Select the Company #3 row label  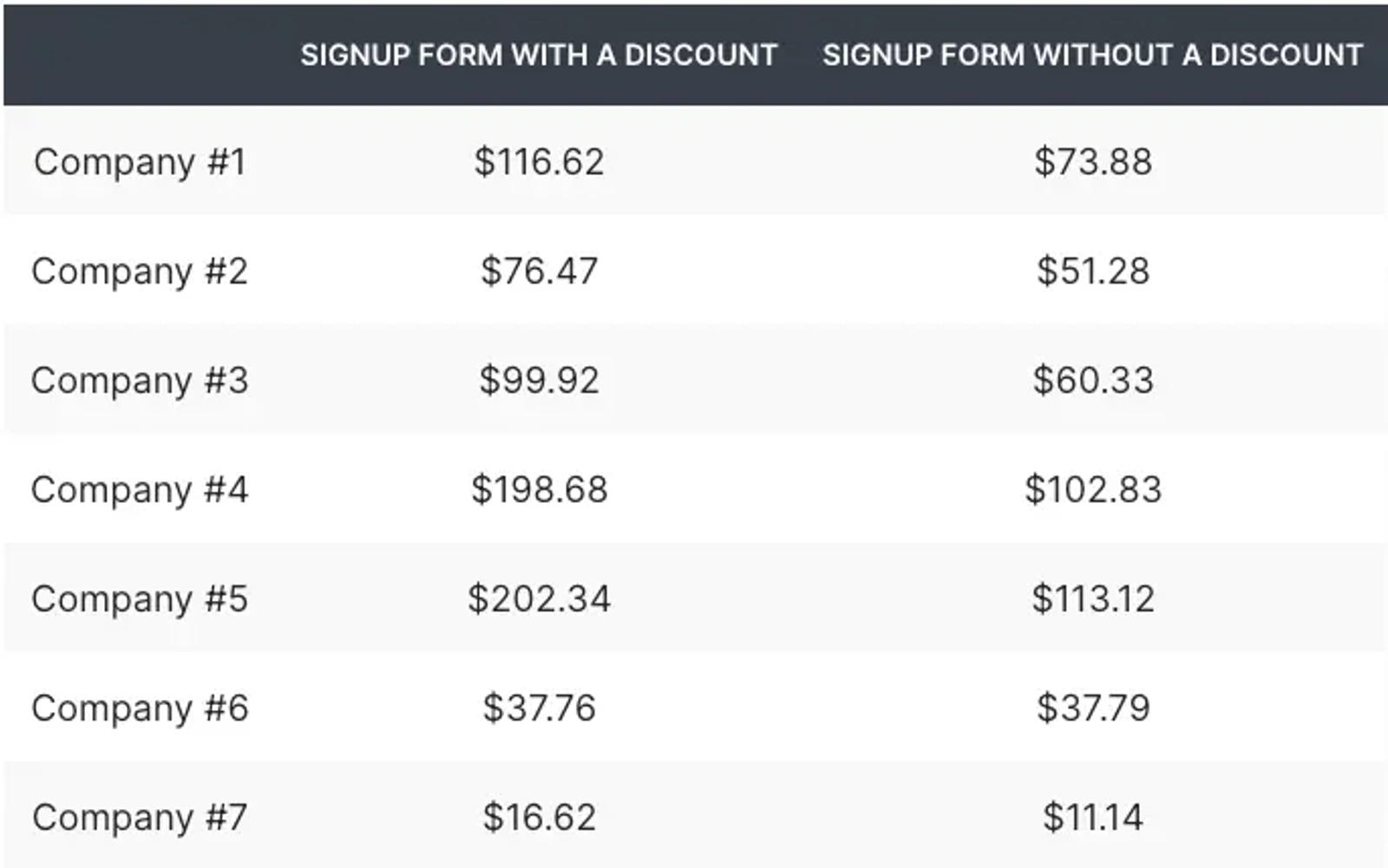[x=140, y=381]
